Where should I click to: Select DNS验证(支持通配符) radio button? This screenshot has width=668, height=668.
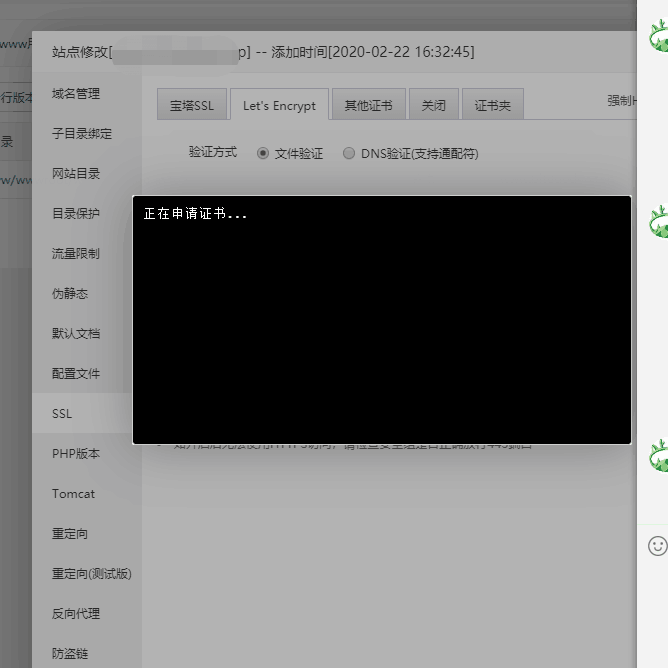pyautogui.click(x=349, y=153)
